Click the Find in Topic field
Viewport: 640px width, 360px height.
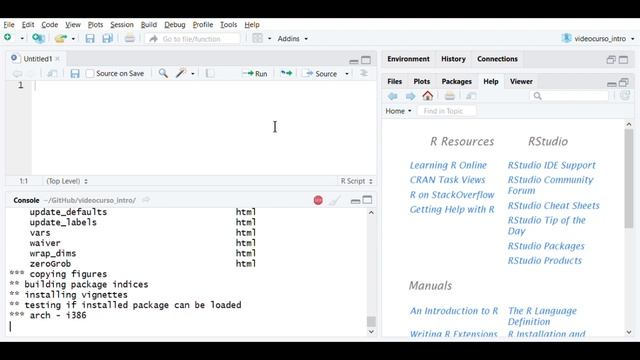click(447, 111)
